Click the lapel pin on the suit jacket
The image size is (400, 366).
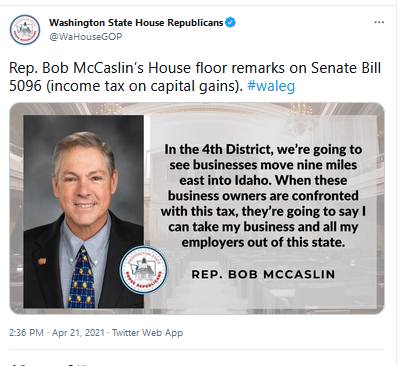42,261
